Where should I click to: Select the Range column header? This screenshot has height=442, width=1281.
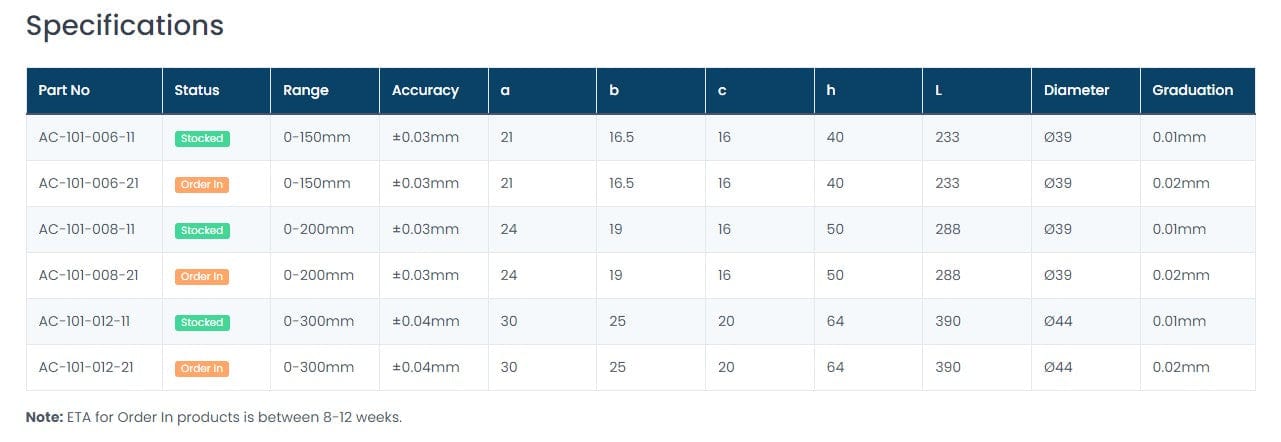pyautogui.click(x=306, y=90)
